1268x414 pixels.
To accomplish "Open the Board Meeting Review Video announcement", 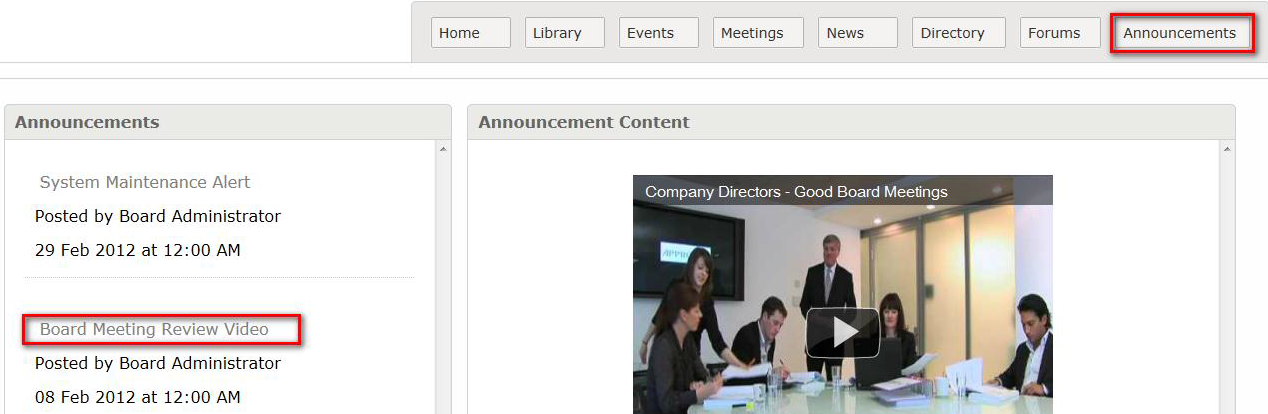I will [x=154, y=329].
